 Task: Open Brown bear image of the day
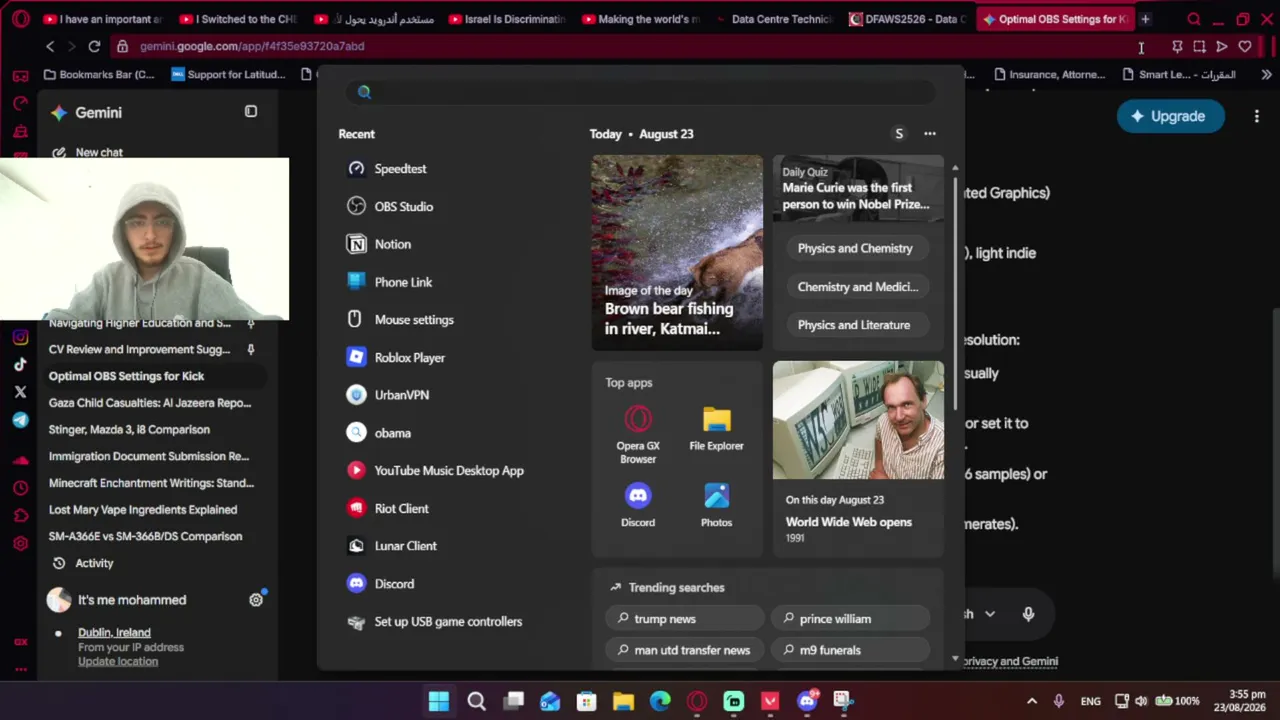677,252
